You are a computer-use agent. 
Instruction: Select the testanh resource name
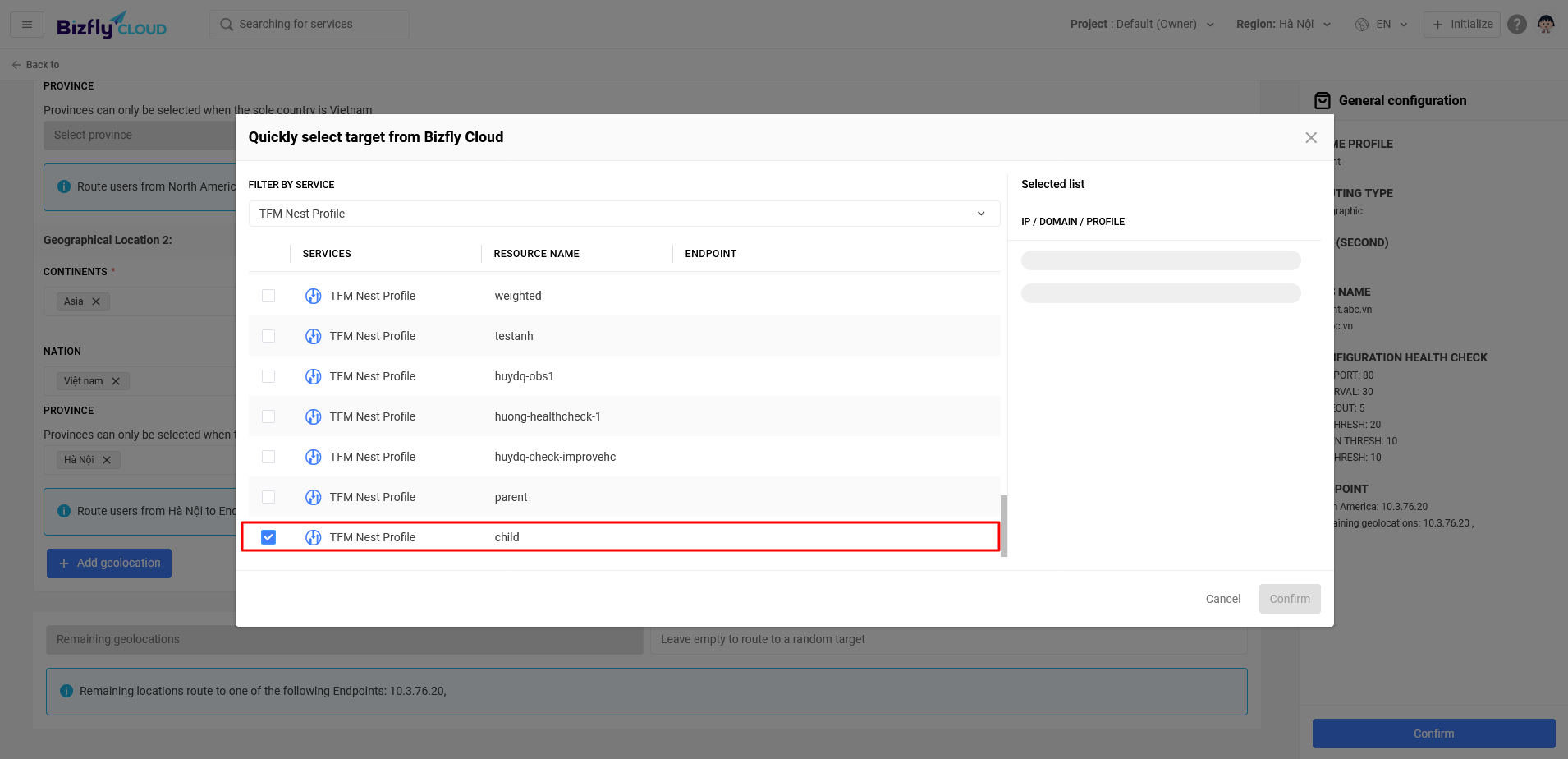(514, 336)
